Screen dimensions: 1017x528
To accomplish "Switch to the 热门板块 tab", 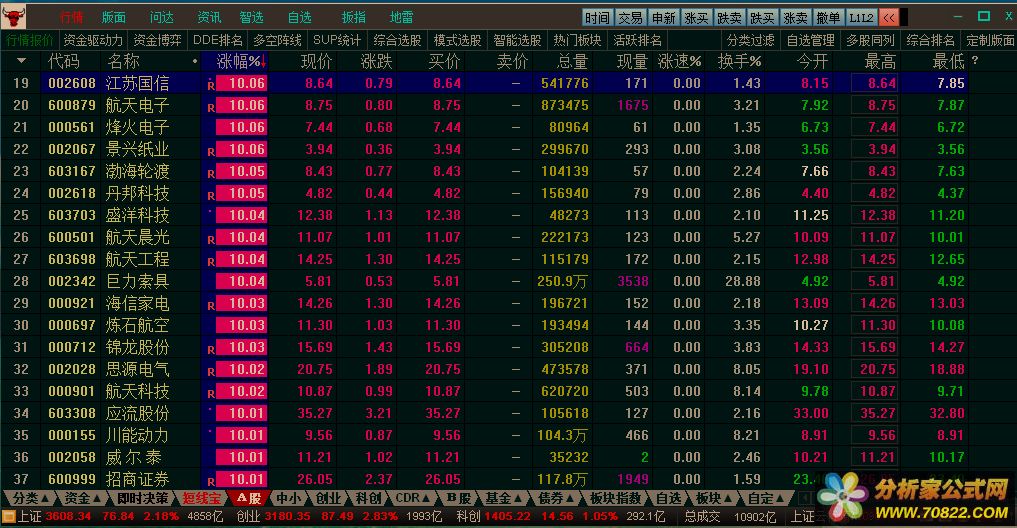I will click(577, 40).
